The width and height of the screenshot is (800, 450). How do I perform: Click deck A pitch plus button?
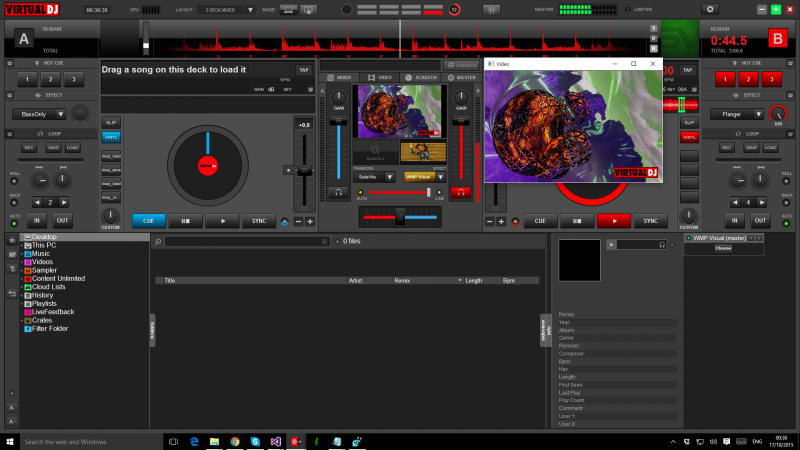pyautogui.click(x=310, y=221)
